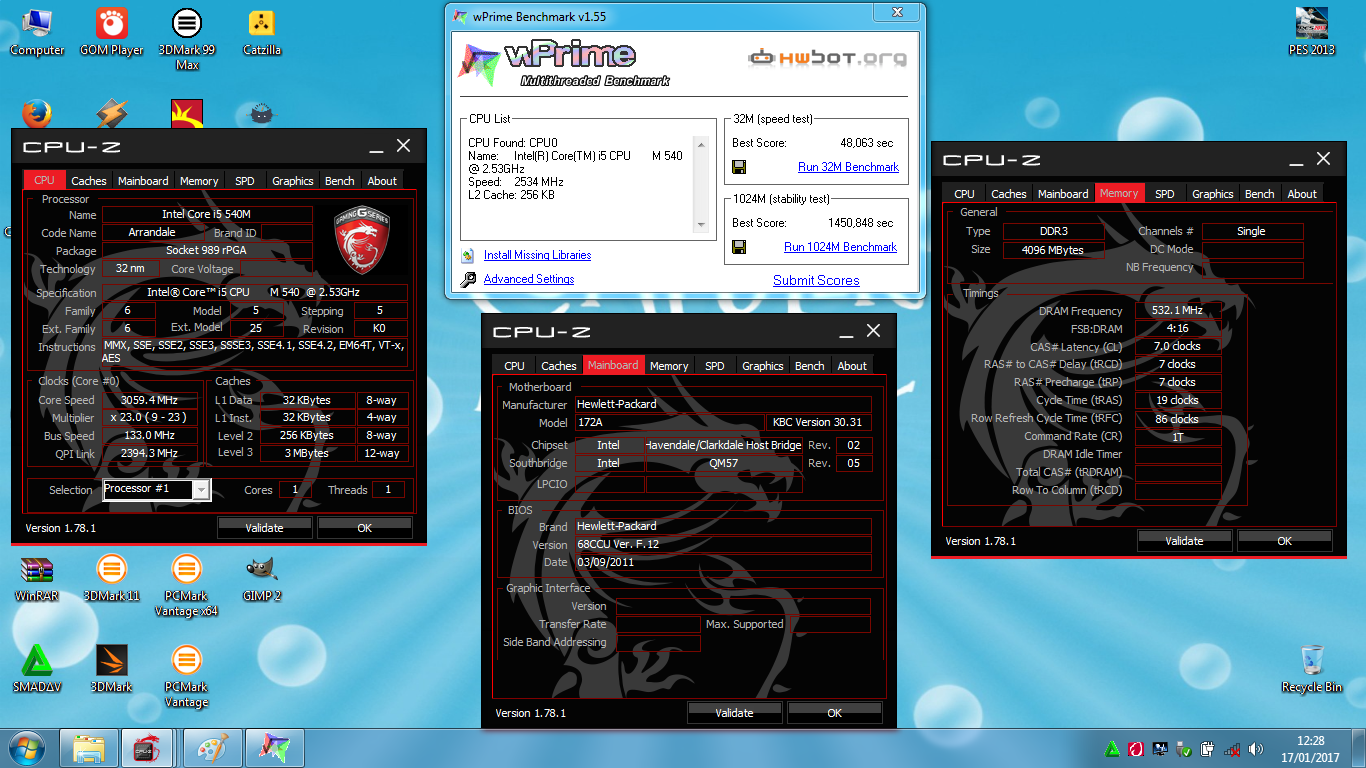Click the icon next to Install Missing Libraries
The width and height of the screenshot is (1366, 768).
(x=467, y=255)
